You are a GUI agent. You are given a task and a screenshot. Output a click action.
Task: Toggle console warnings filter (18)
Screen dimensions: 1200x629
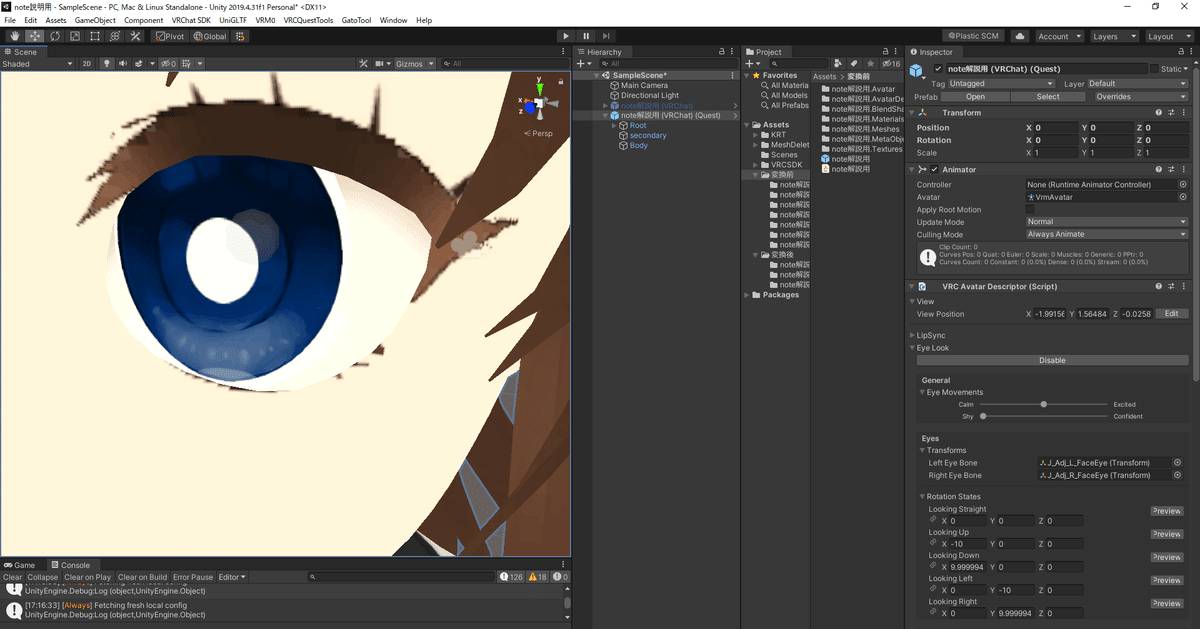538,577
